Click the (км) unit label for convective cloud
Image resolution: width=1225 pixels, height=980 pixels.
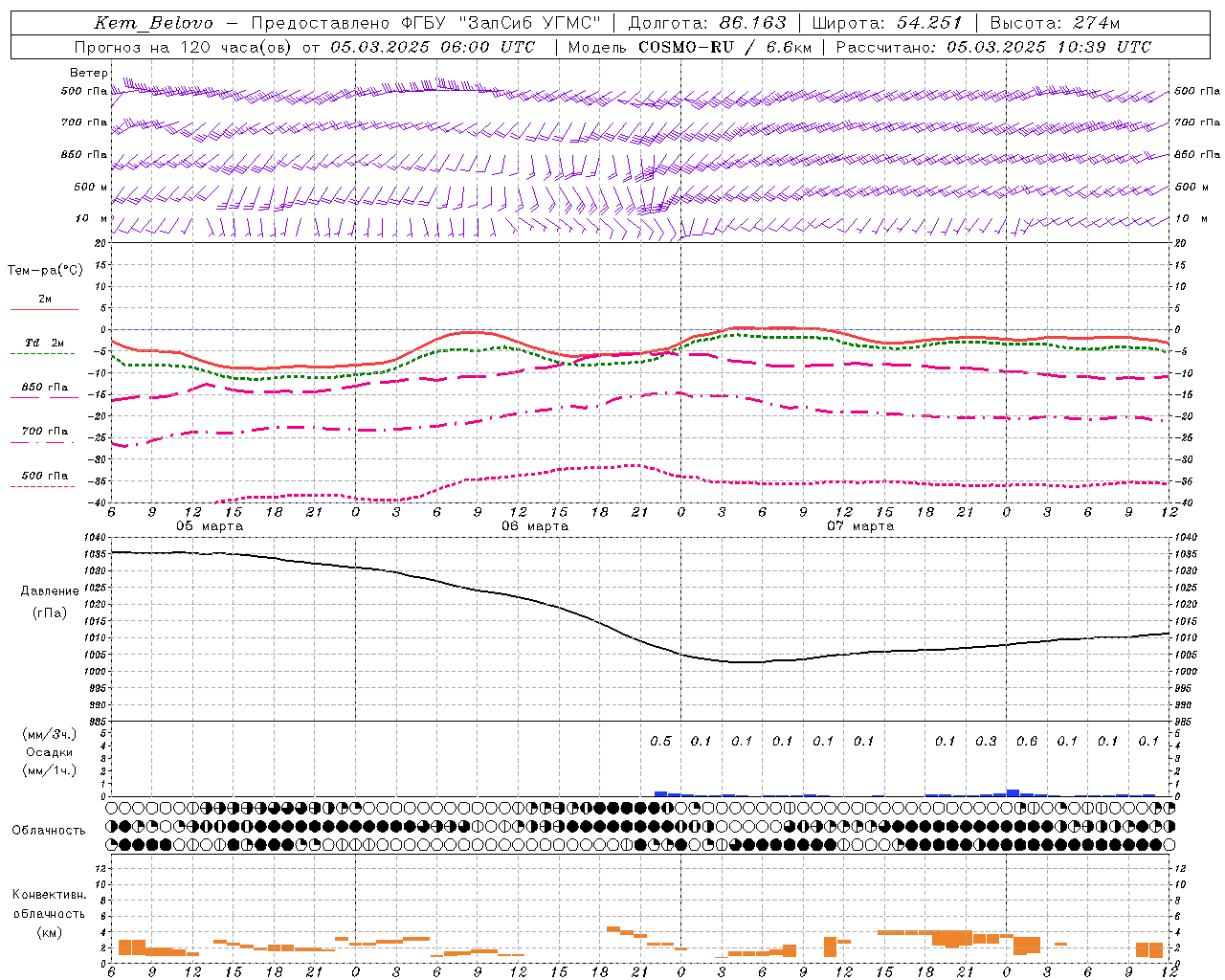(x=49, y=932)
